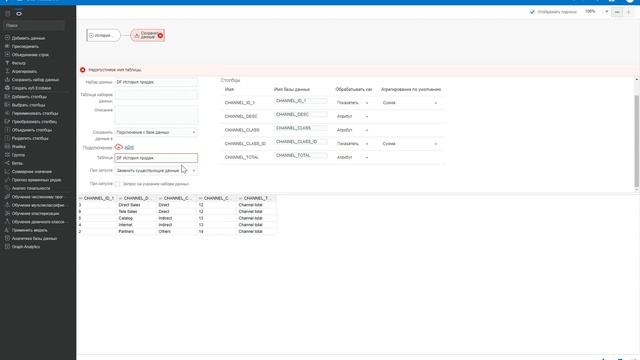Select the Database Analytics step icon
This screenshot has height=360, width=640.
[x=7, y=238]
